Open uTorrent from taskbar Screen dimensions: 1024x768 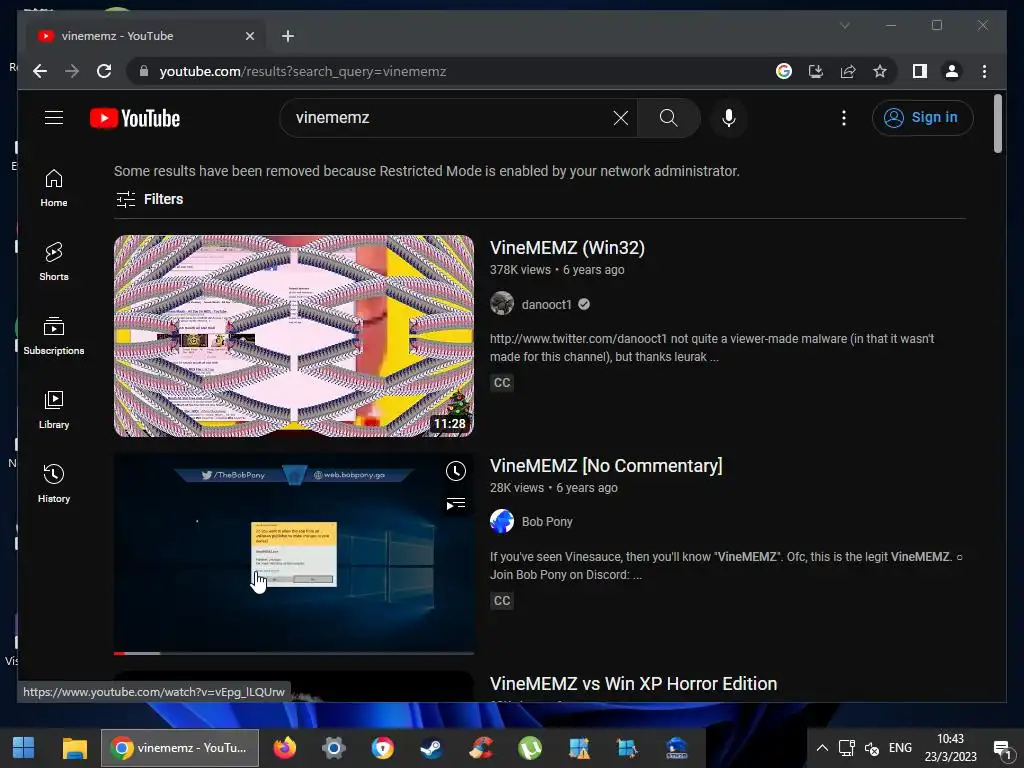tap(530, 748)
